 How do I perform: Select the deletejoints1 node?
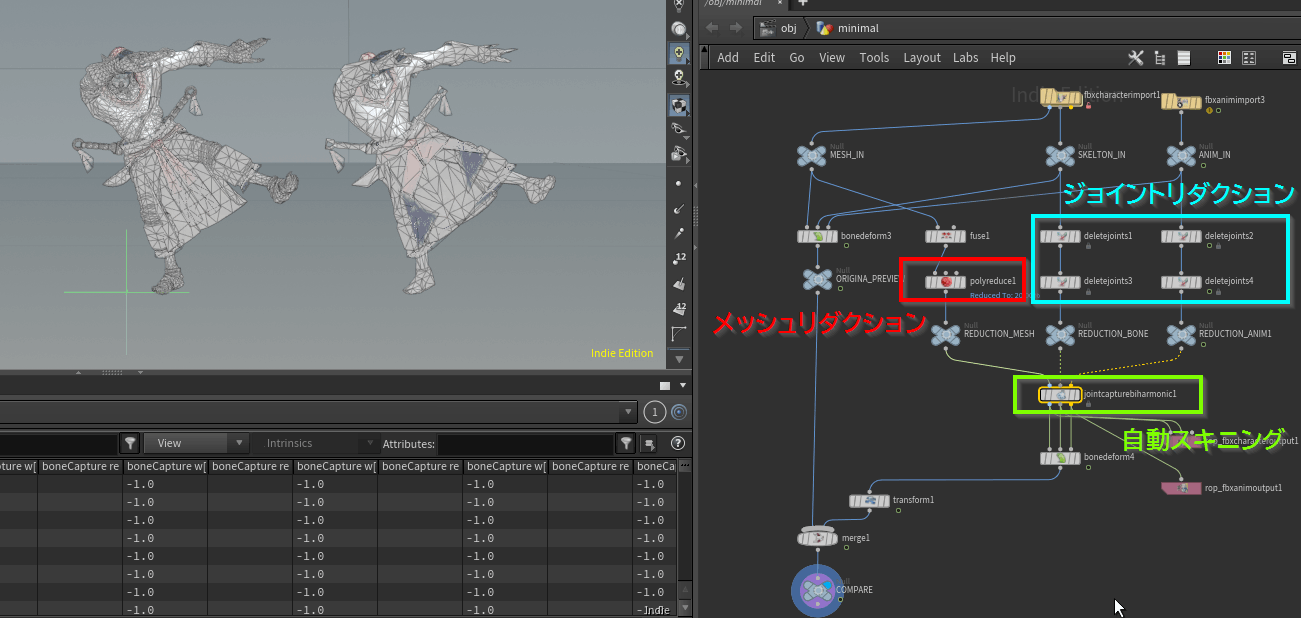click(x=1060, y=236)
